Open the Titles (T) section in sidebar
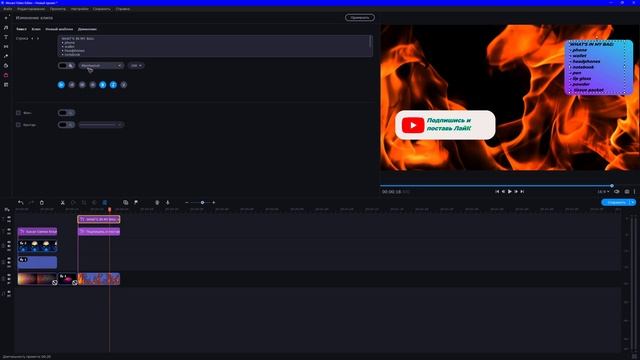 [x=6, y=37]
